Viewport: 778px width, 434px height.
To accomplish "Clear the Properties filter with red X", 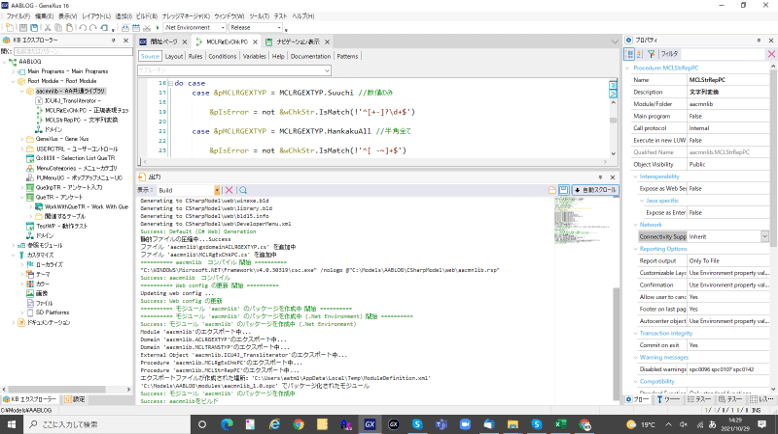I will [772, 54].
